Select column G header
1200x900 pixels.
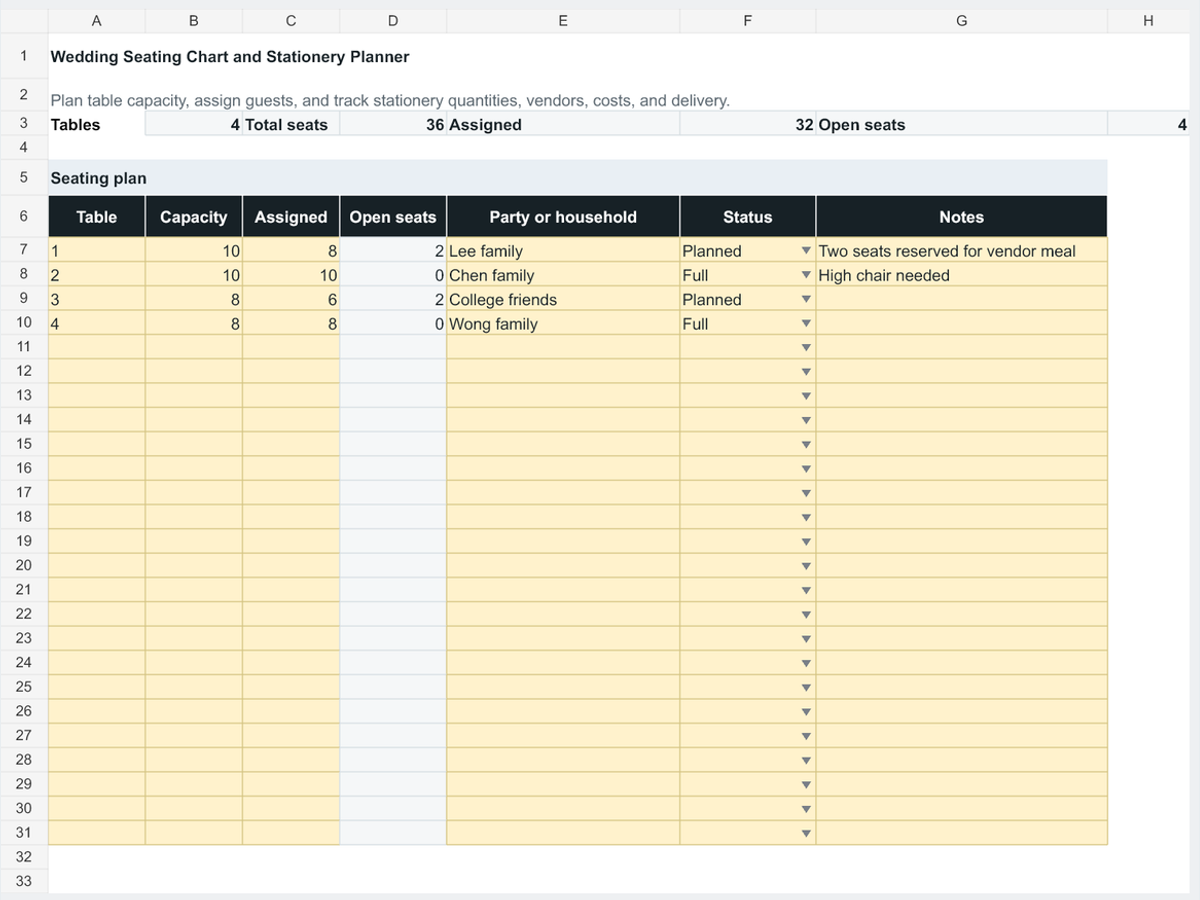tap(961, 20)
